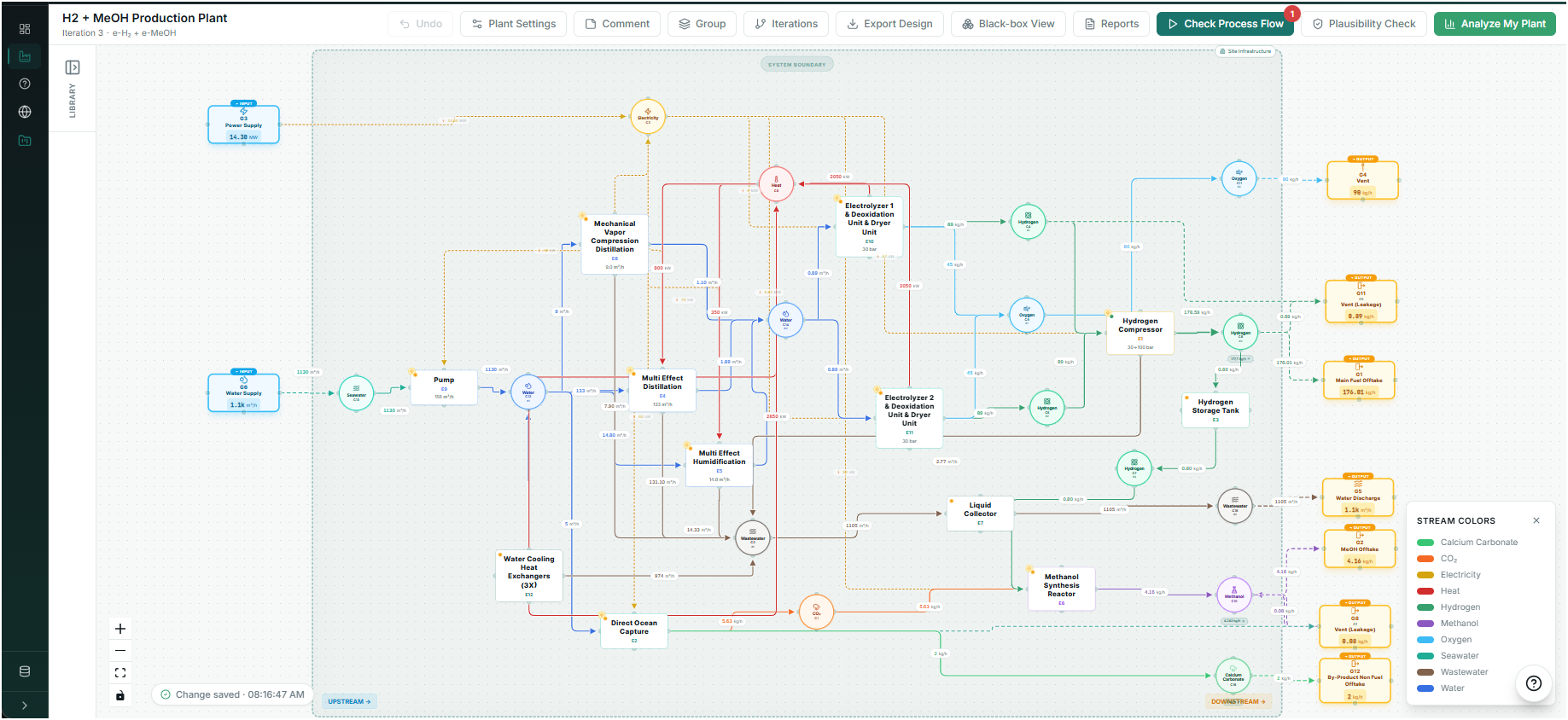Close the Stream Colors legend
Viewport: 1568px width, 720px height.
1536,520
